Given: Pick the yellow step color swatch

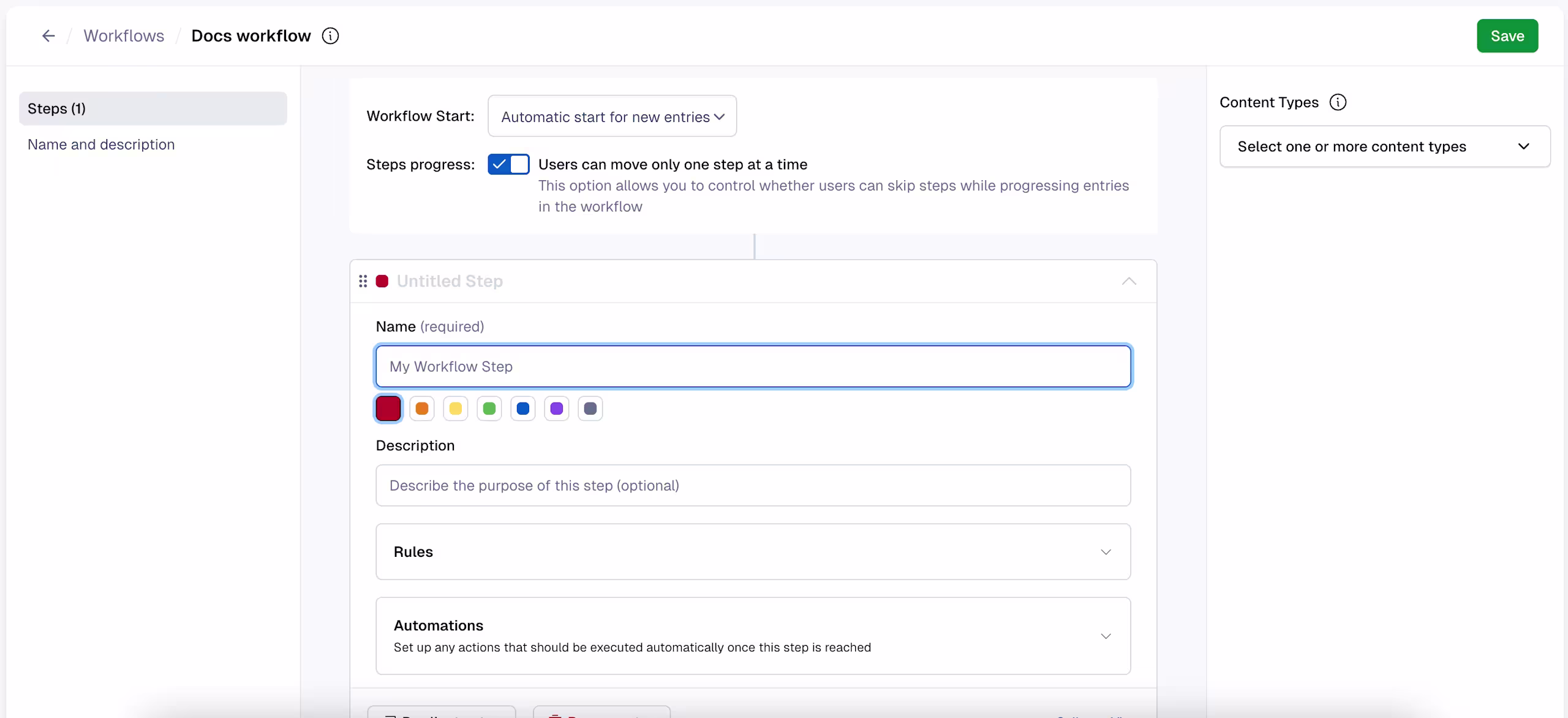Looking at the screenshot, I should click(456, 409).
